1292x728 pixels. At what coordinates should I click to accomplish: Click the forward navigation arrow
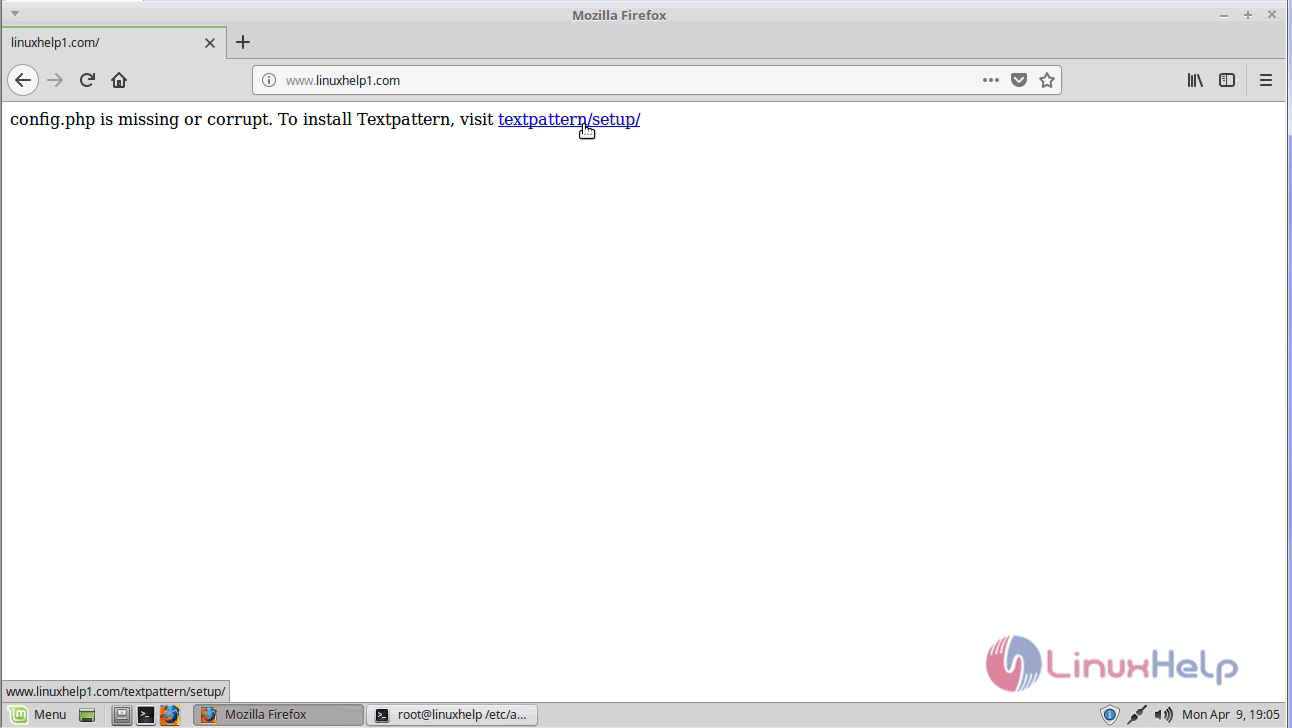point(55,80)
